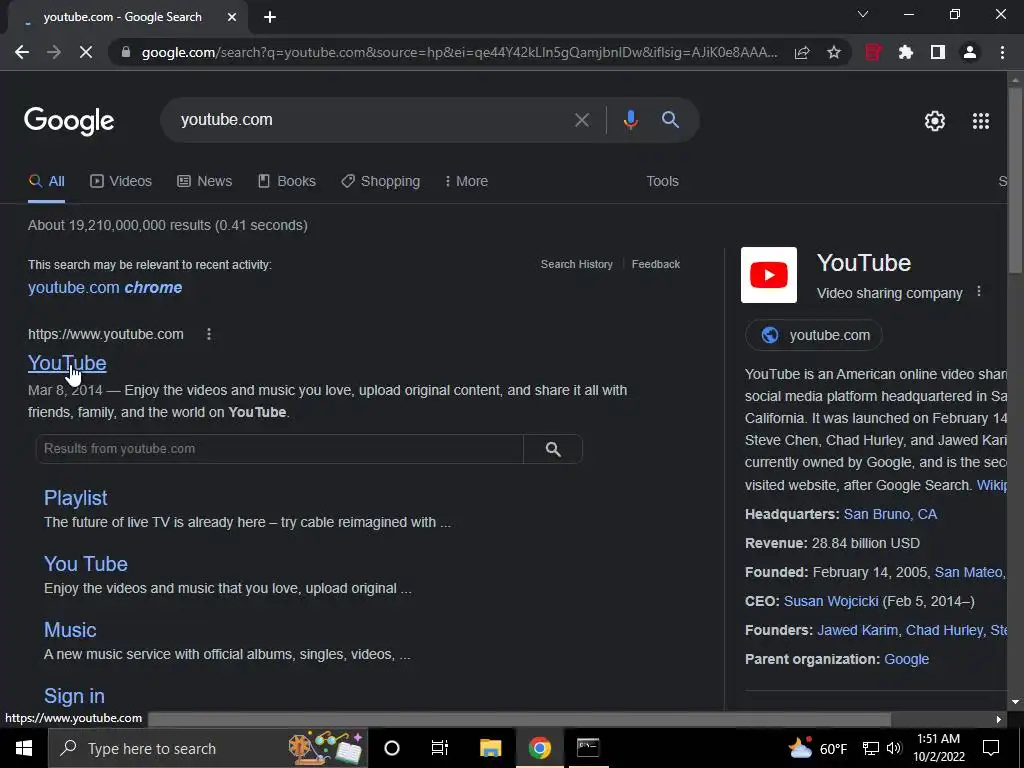Open the tab search chevron in title bar
Viewport: 1024px width, 768px height.
click(863, 14)
